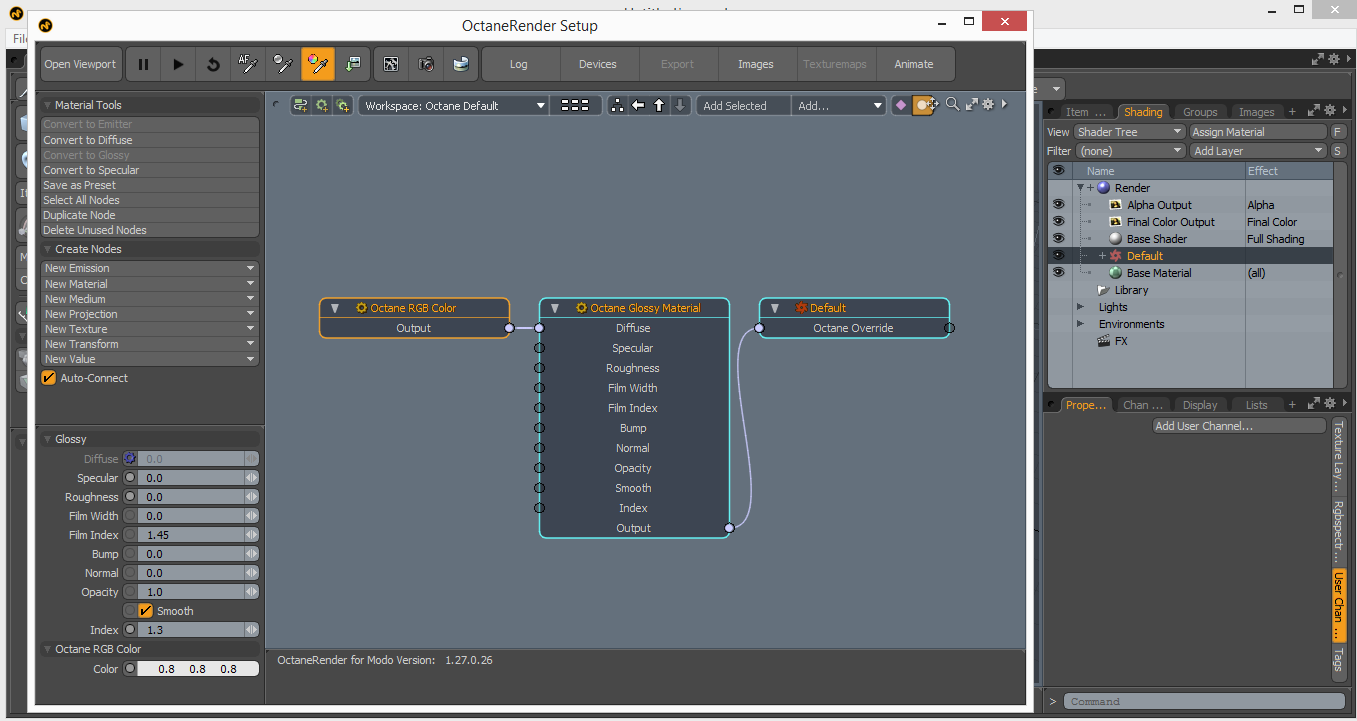Click the expand arrows icon in node editor
Image resolution: width=1357 pixels, height=721 pixels.
click(x=971, y=104)
